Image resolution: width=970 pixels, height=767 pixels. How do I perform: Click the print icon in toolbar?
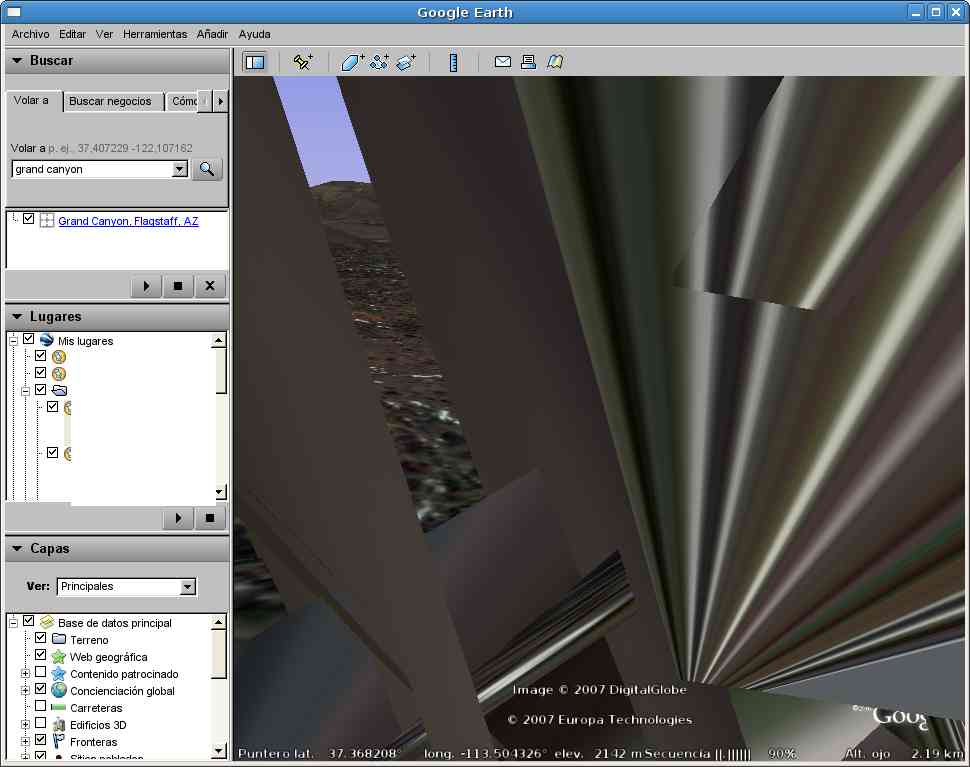coord(529,62)
